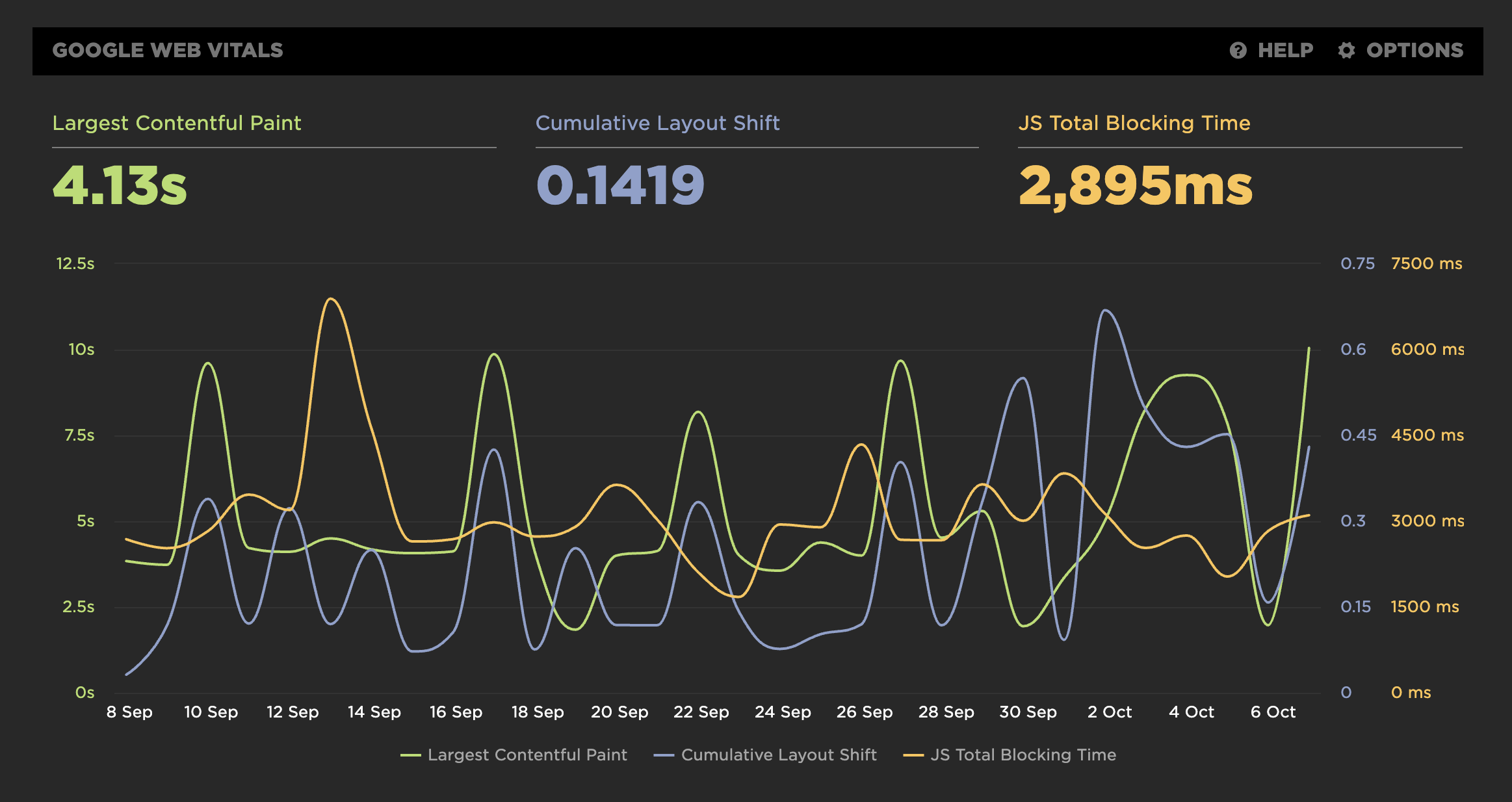Click green Largest Contentful Paint legend line

tap(411, 755)
